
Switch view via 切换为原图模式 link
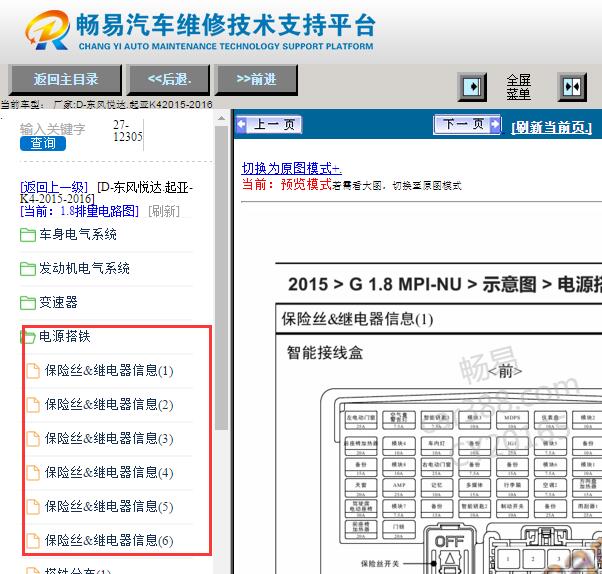point(291,168)
